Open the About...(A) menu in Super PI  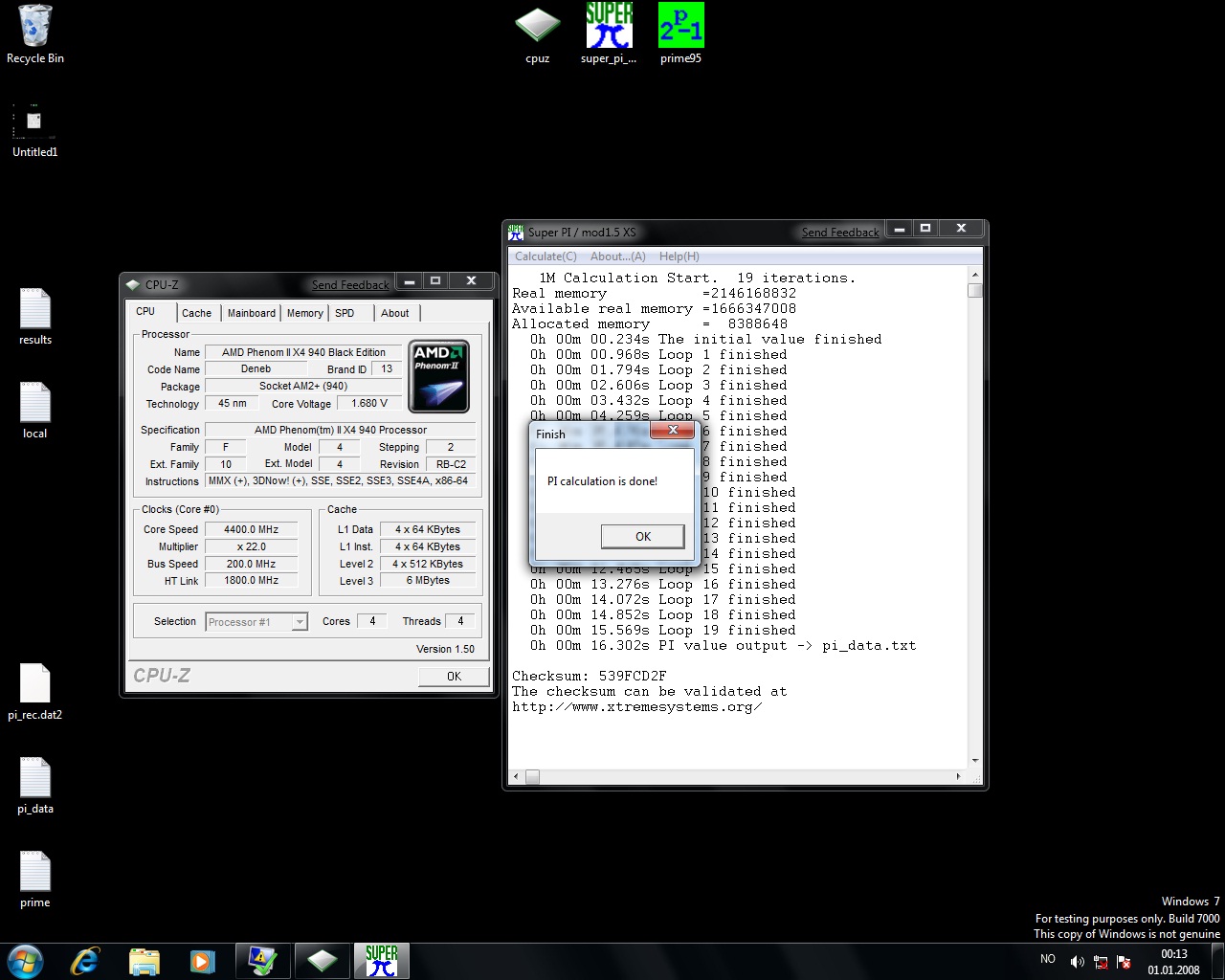[x=618, y=256]
